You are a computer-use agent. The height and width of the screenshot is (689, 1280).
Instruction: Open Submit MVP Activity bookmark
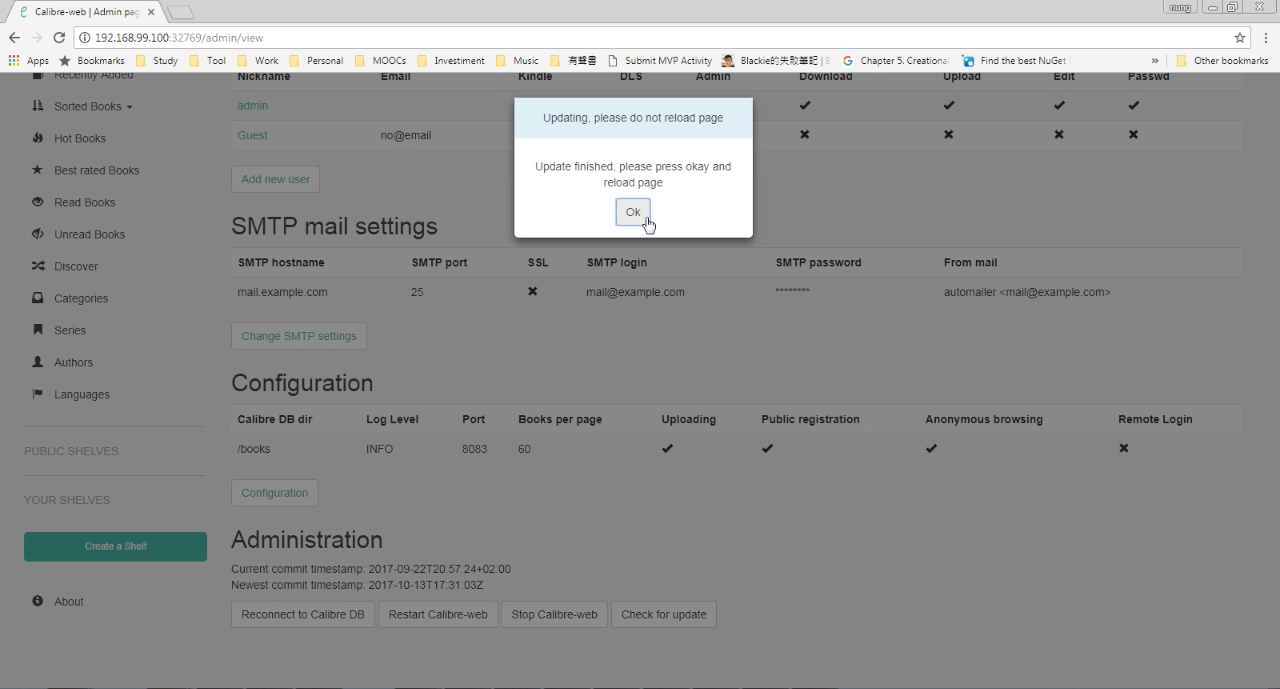click(x=660, y=60)
